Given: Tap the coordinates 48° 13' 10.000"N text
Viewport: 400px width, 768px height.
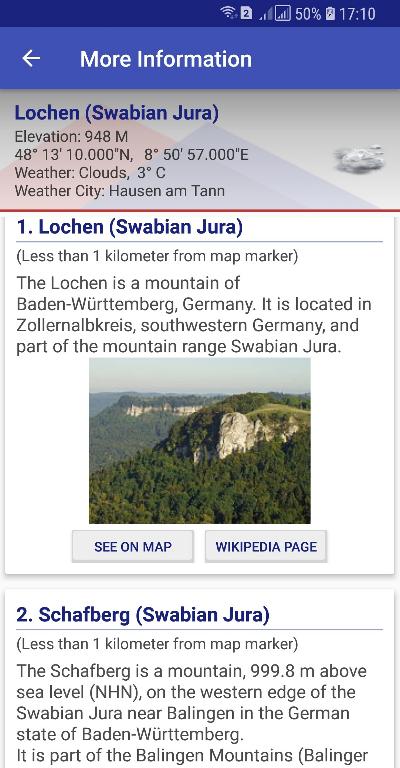Looking at the screenshot, I should (73, 155).
